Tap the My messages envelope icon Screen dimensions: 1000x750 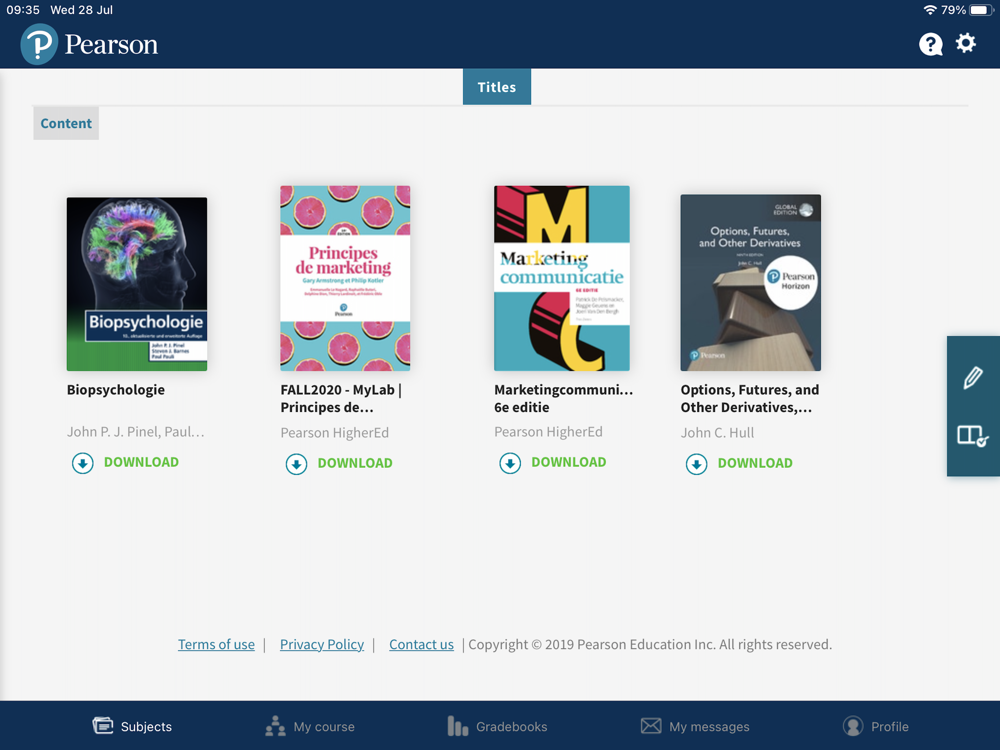click(651, 726)
